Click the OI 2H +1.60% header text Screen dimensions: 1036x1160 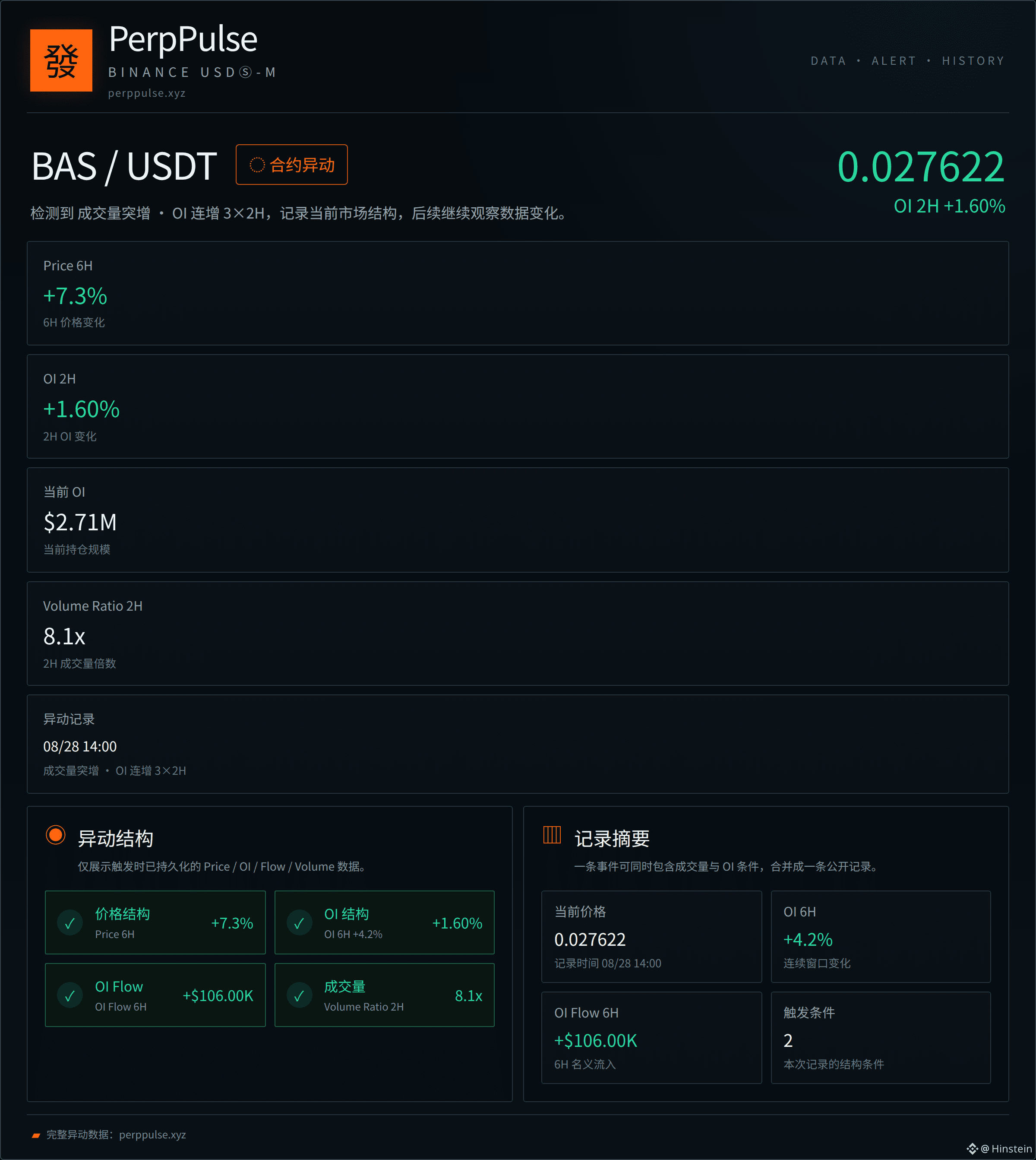[x=950, y=206]
